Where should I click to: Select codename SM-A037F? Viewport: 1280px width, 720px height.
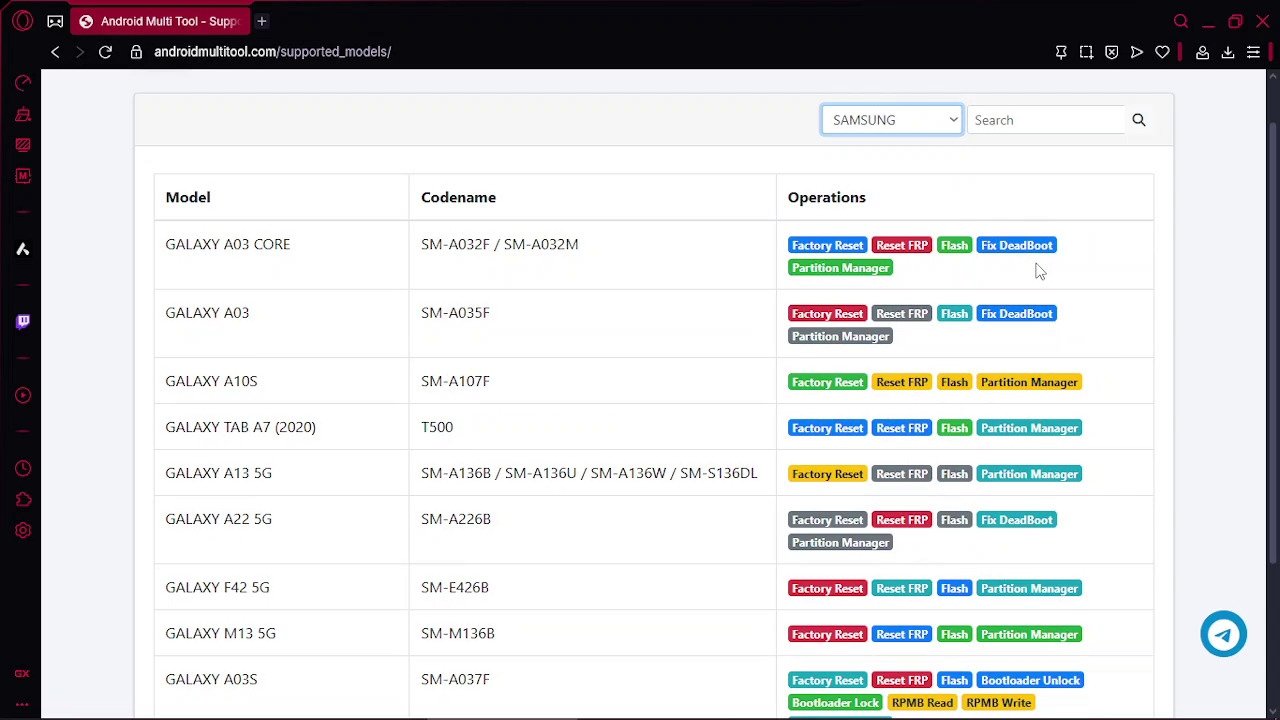click(455, 679)
